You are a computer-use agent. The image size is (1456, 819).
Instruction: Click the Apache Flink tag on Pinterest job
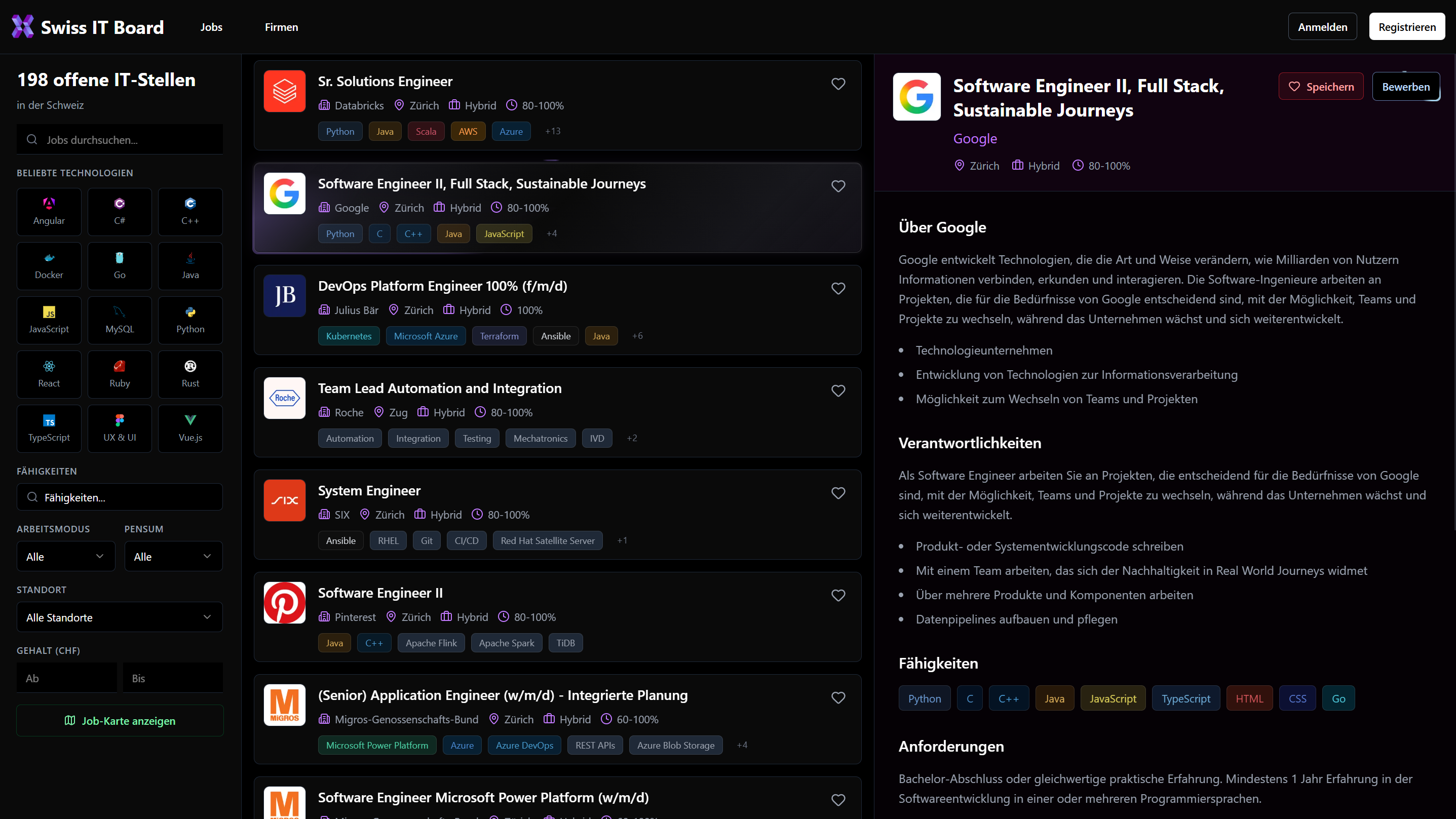[431, 643]
